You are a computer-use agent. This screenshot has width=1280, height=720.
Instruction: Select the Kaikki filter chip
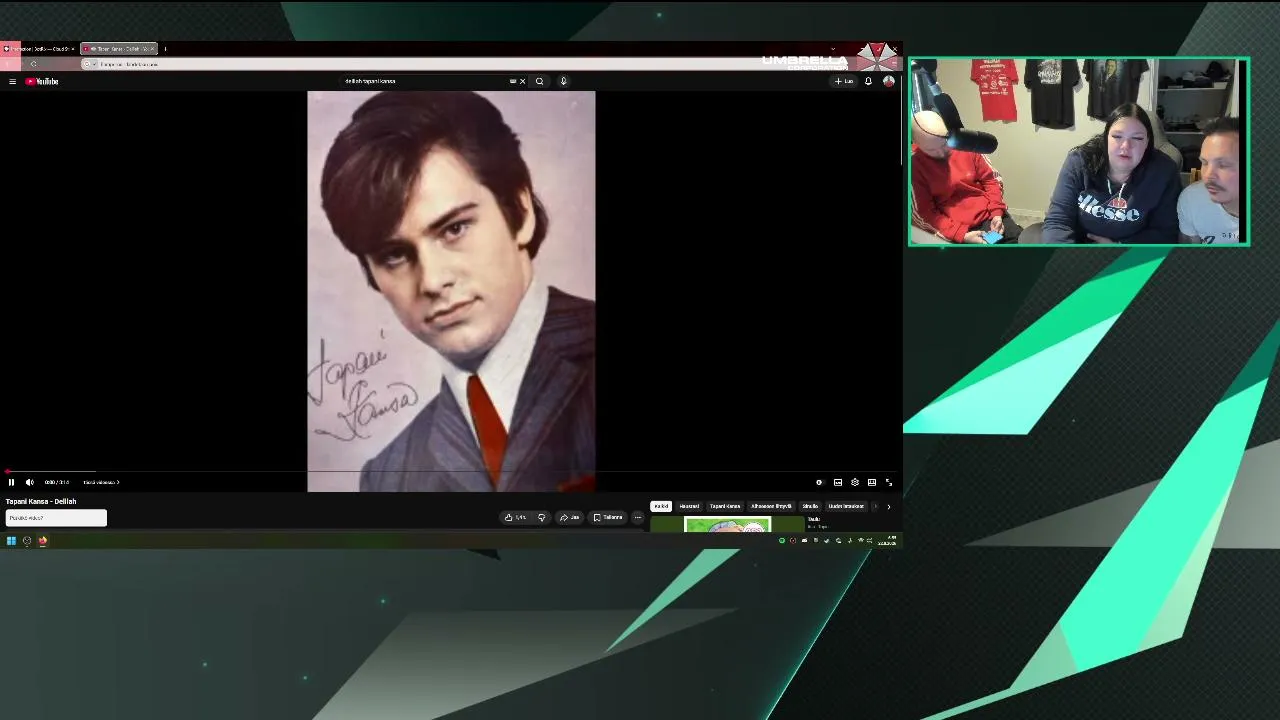[661, 506]
